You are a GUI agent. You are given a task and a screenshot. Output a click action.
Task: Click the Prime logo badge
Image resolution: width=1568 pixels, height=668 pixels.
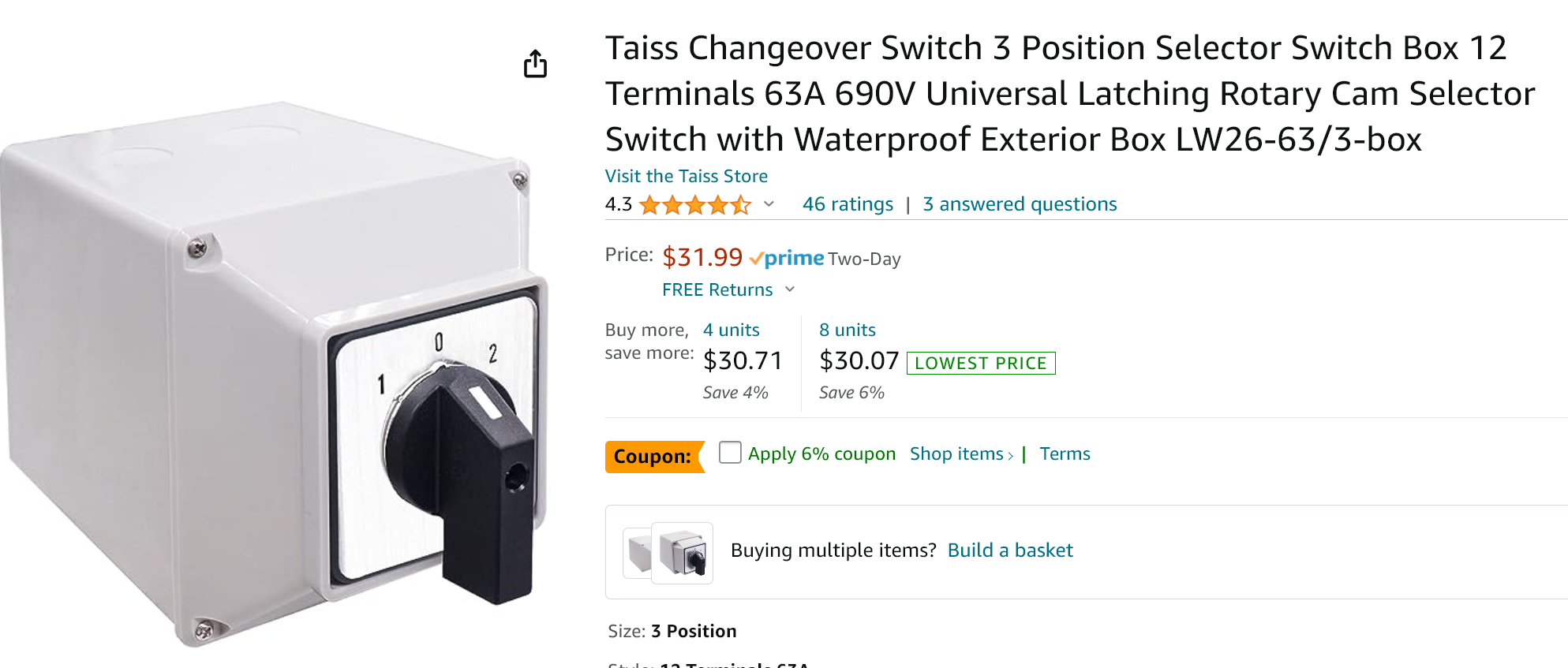coord(787,259)
